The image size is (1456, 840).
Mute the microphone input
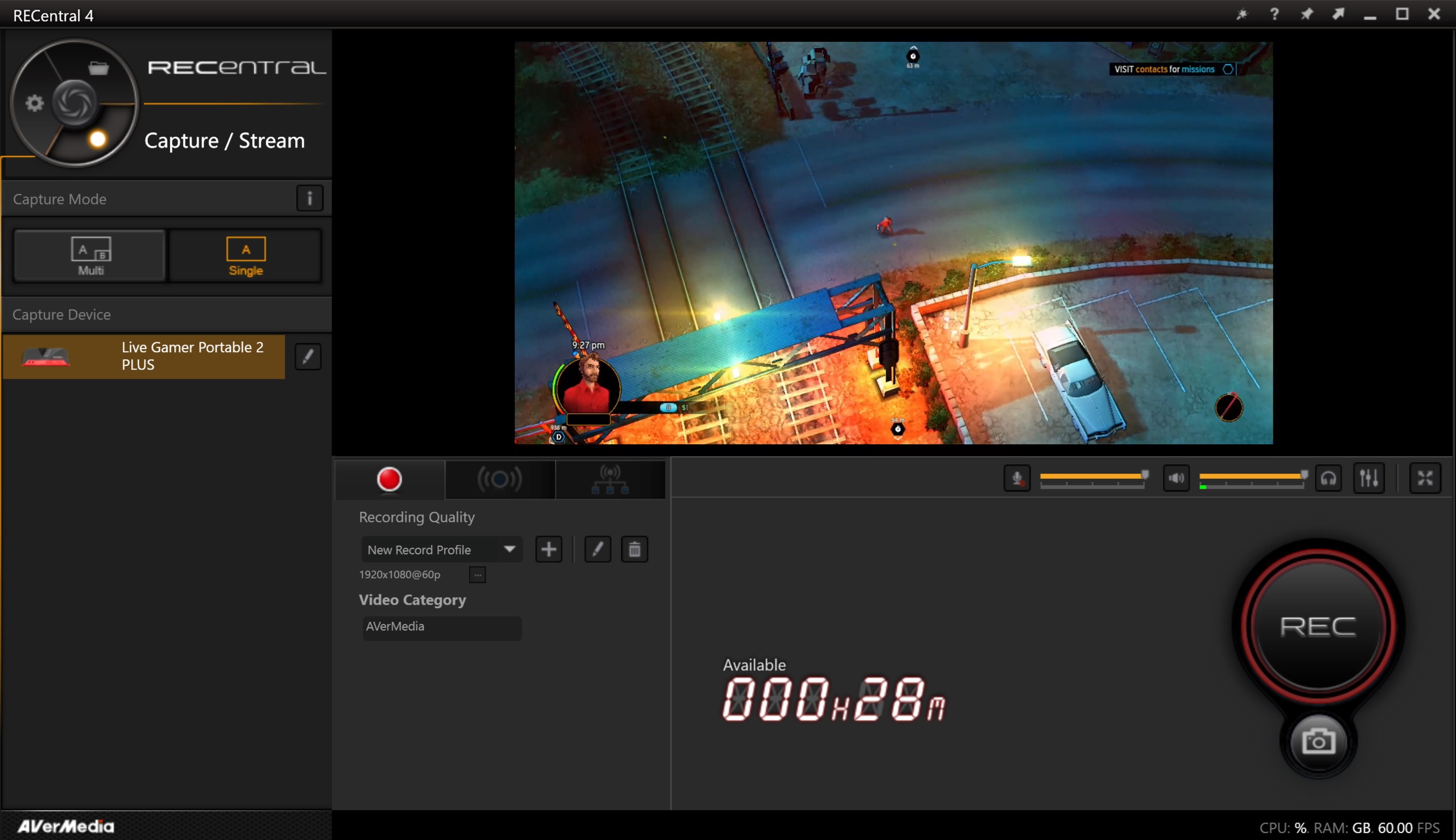coord(1017,477)
